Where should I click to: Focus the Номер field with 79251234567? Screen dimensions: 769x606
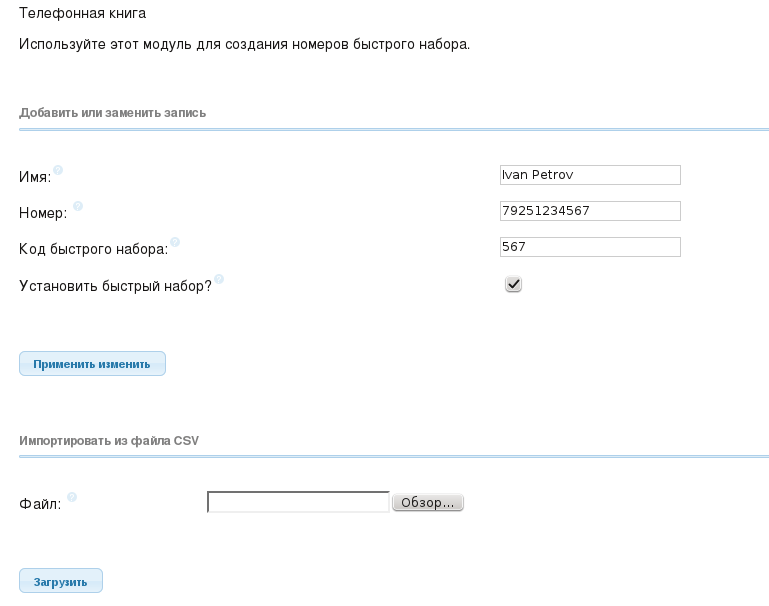pyautogui.click(x=590, y=211)
